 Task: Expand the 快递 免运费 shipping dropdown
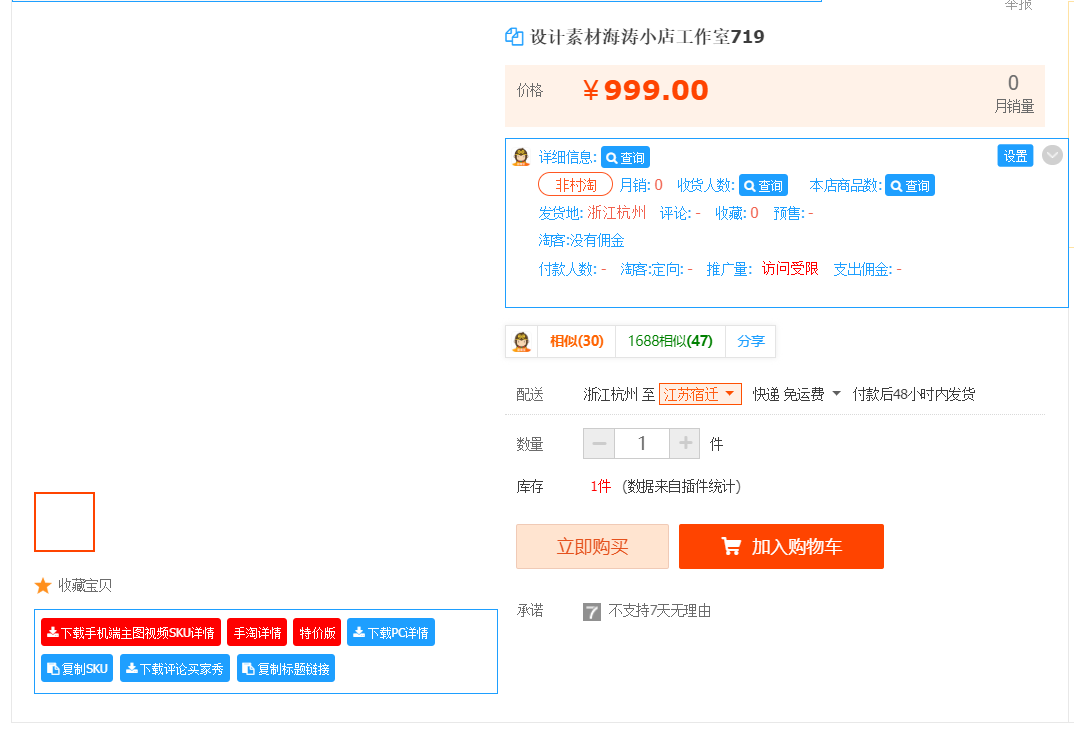[x=836, y=393]
